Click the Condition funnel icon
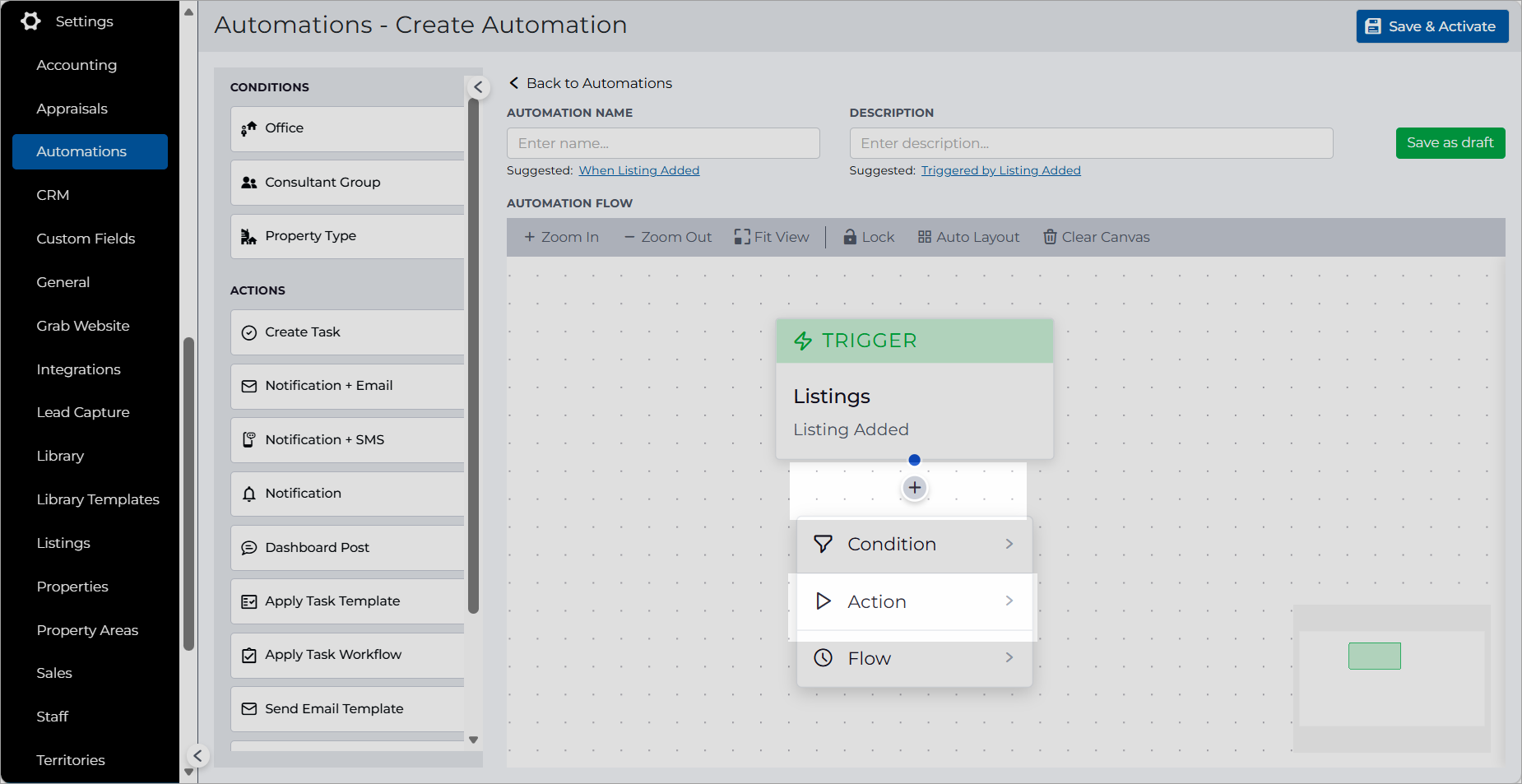The height and width of the screenshot is (784, 1522). (823, 544)
